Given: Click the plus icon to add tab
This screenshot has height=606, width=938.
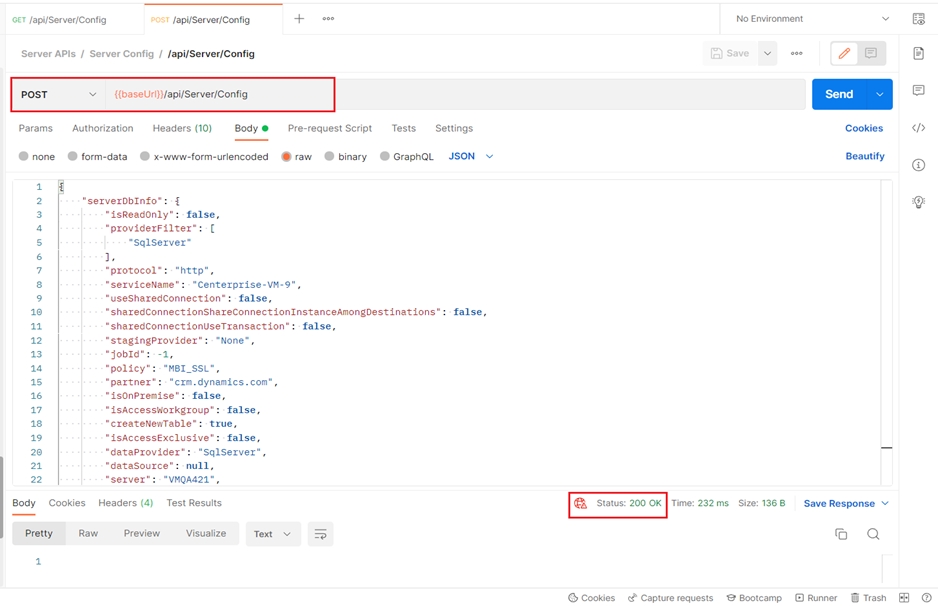Looking at the screenshot, I should point(299,19).
